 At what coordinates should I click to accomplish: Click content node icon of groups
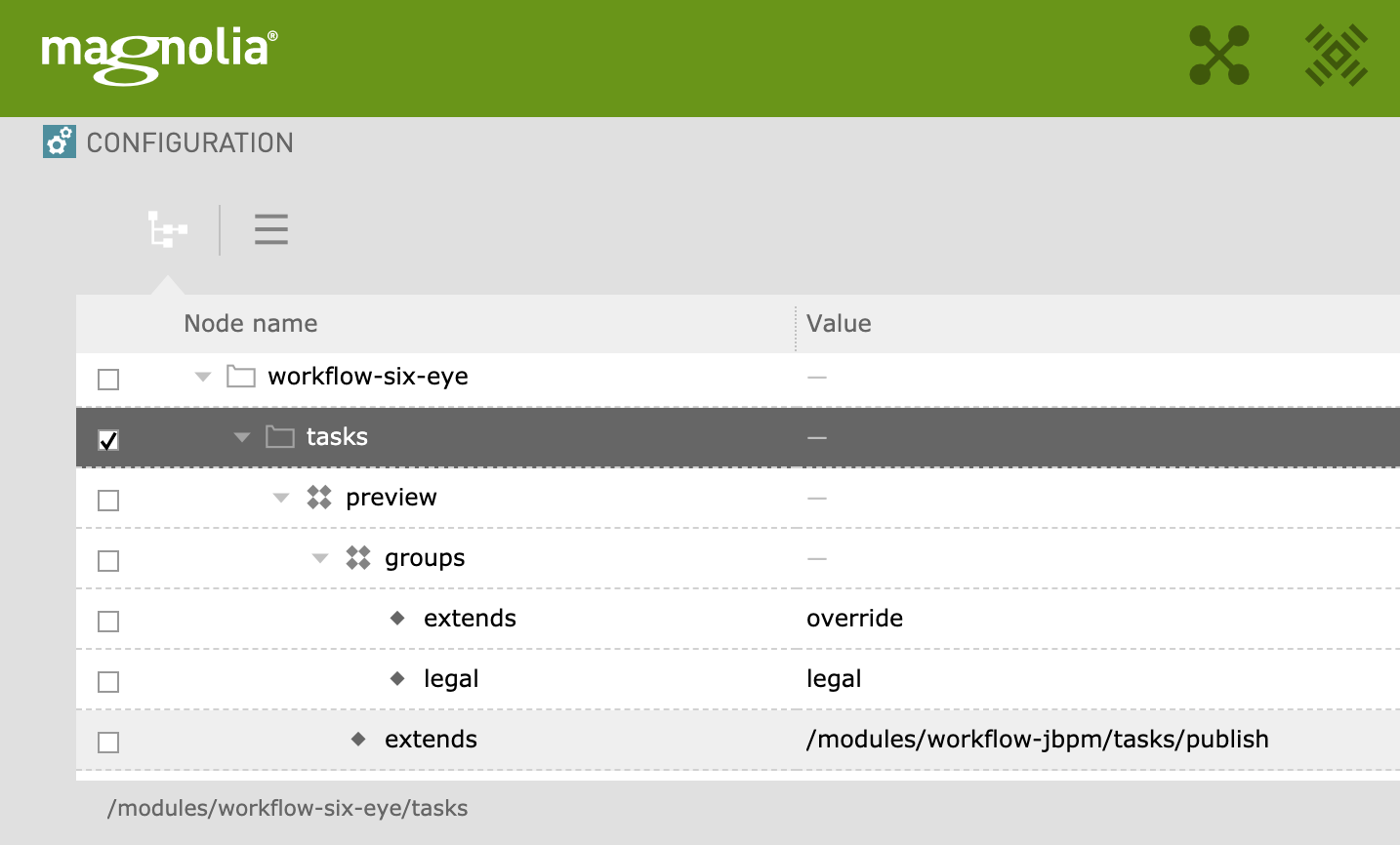tap(358, 558)
